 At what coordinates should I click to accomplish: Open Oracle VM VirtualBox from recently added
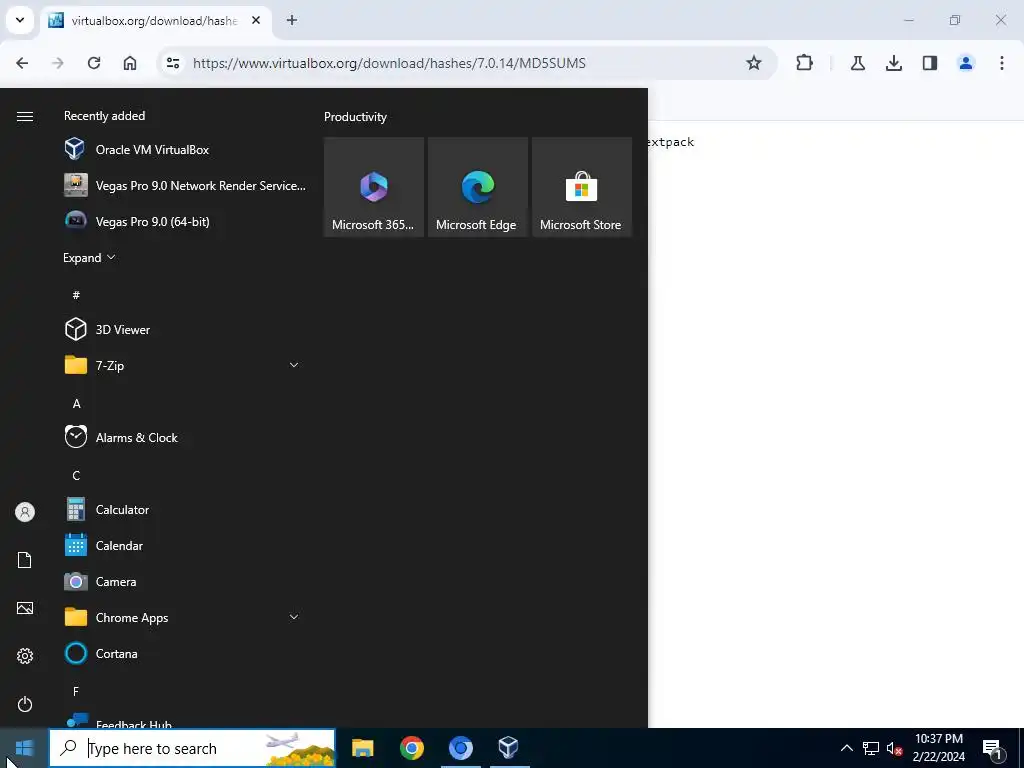coord(185,150)
